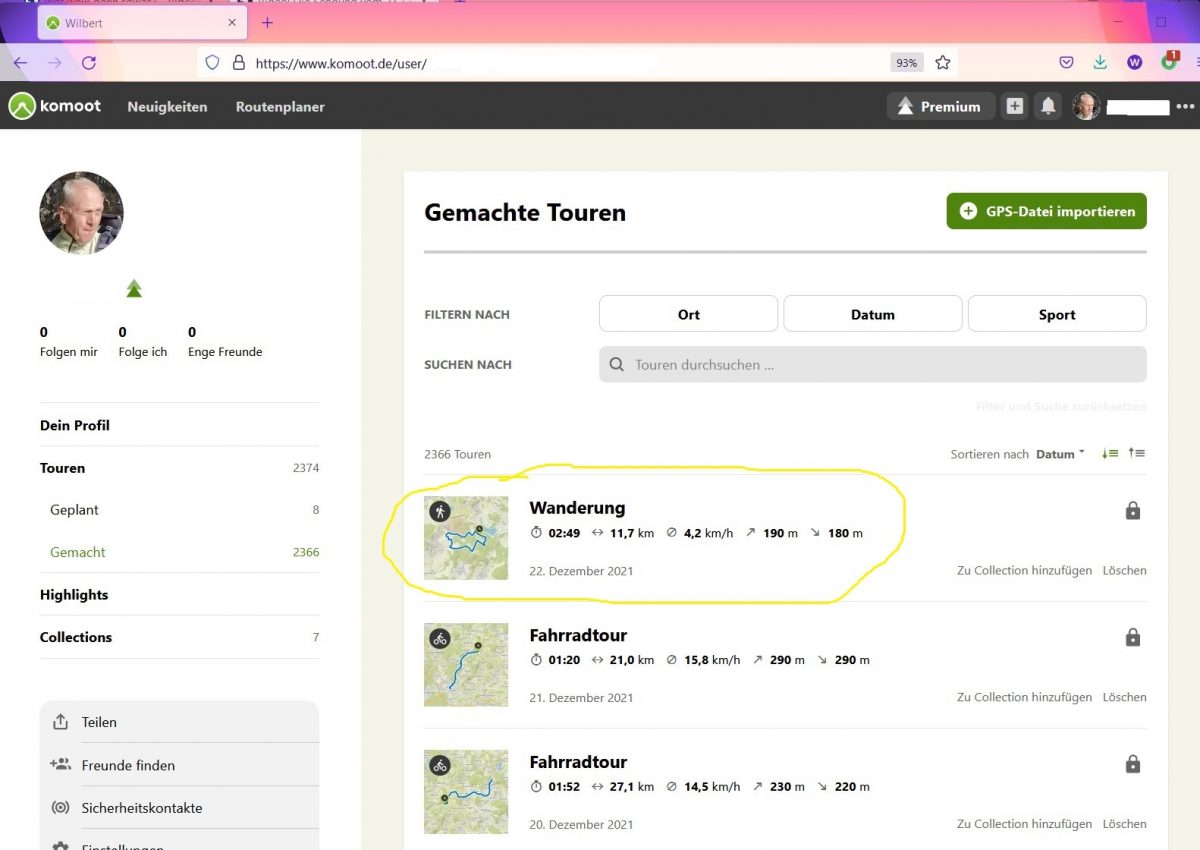Open the notifications bell icon

[x=1048, y=106]
